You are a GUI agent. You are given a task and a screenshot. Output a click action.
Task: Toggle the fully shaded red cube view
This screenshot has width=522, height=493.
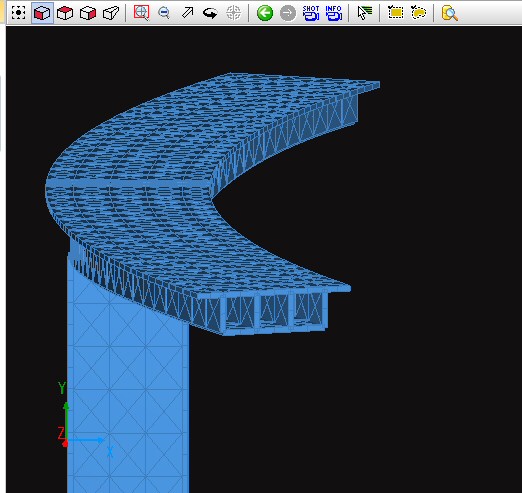(42, 13)
